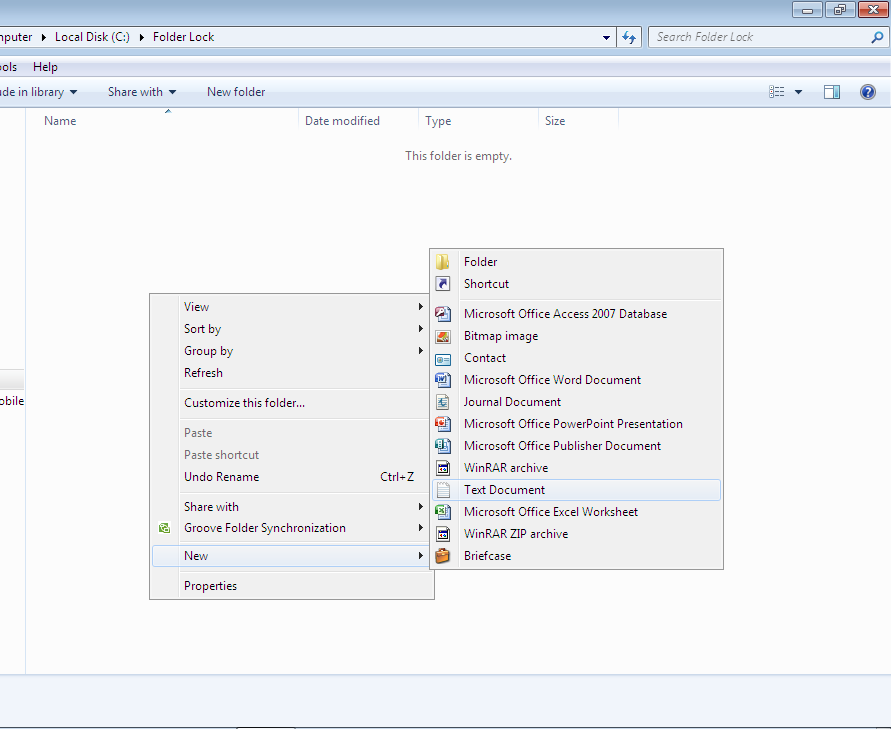Choose Bitmap image entry
The image size is (891, 729).
coord(576,336)
